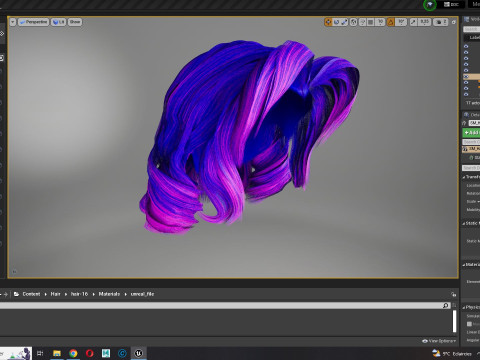
Task: Click the hair-16 folder breadcrumb
Action: click(x=79, y=294)
